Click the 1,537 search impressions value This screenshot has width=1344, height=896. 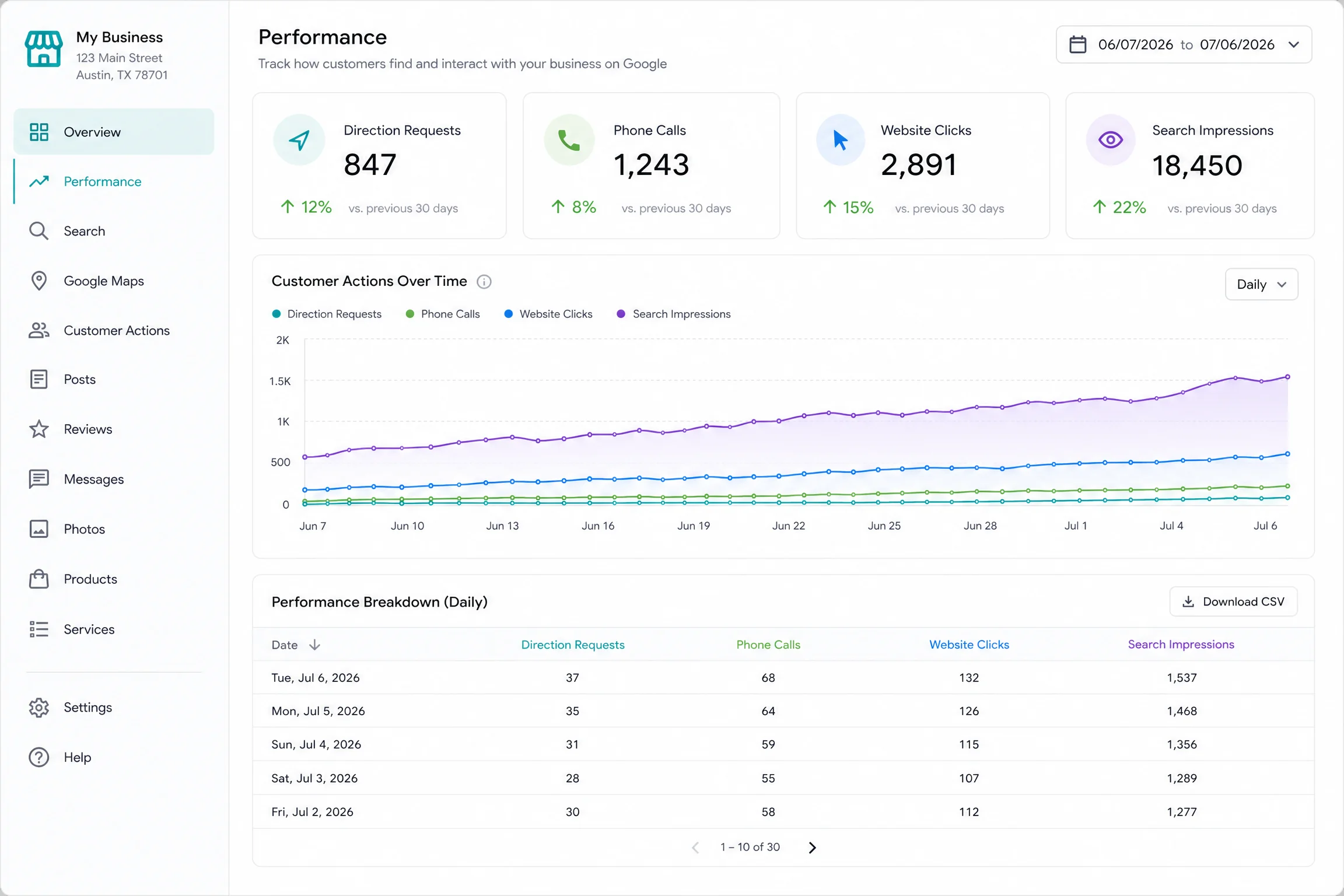(x=1182, y=678)
